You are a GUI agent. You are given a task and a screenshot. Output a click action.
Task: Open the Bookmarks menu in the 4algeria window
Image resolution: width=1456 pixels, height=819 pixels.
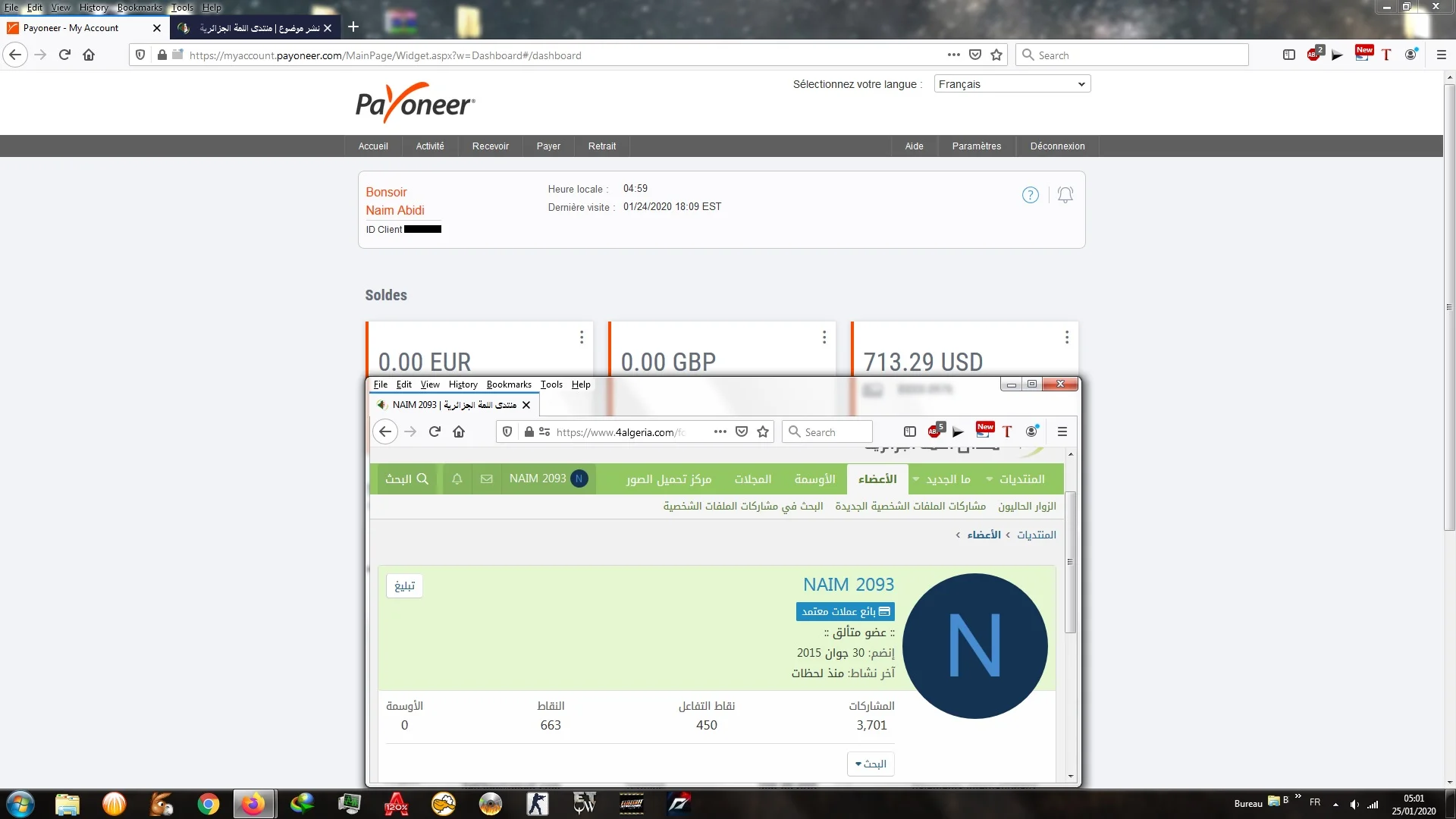tap(509, 384)
